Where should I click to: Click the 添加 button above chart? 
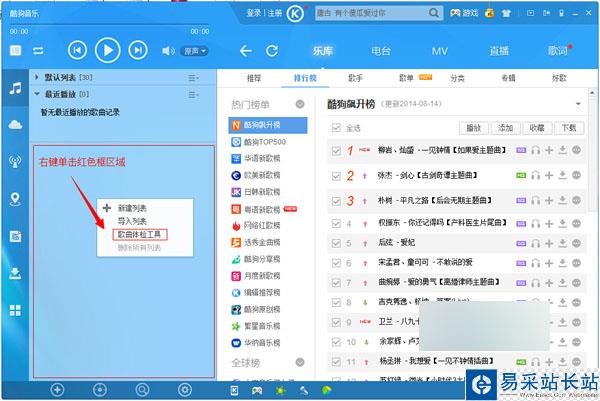point(505,128)
